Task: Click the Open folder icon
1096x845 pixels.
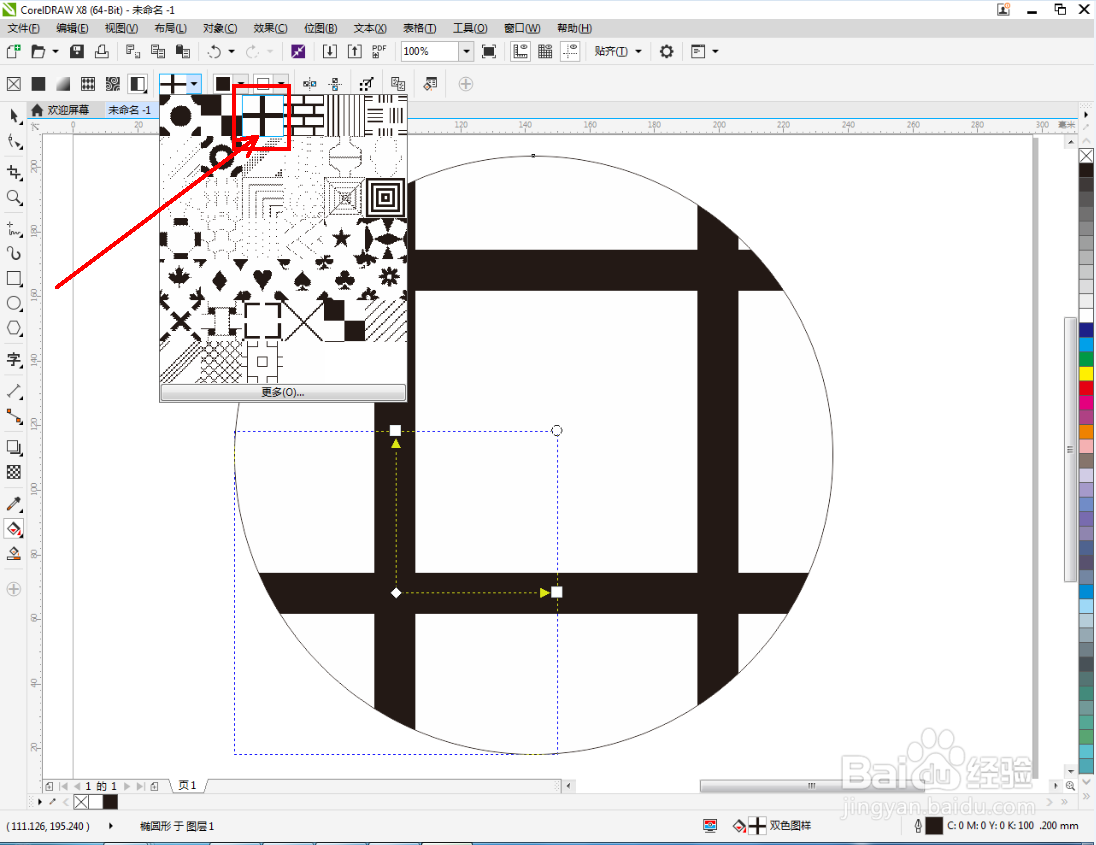Action: tap(38, 51)
